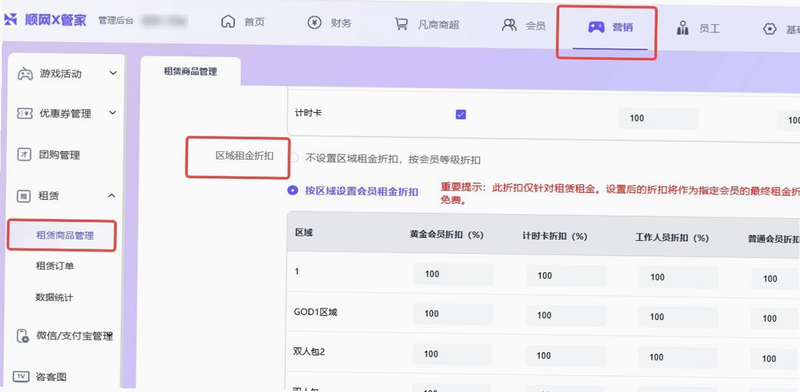800x392 pixels.
Task: Click the hexagon settings icon in top bar
Action: tap(769, 29)
